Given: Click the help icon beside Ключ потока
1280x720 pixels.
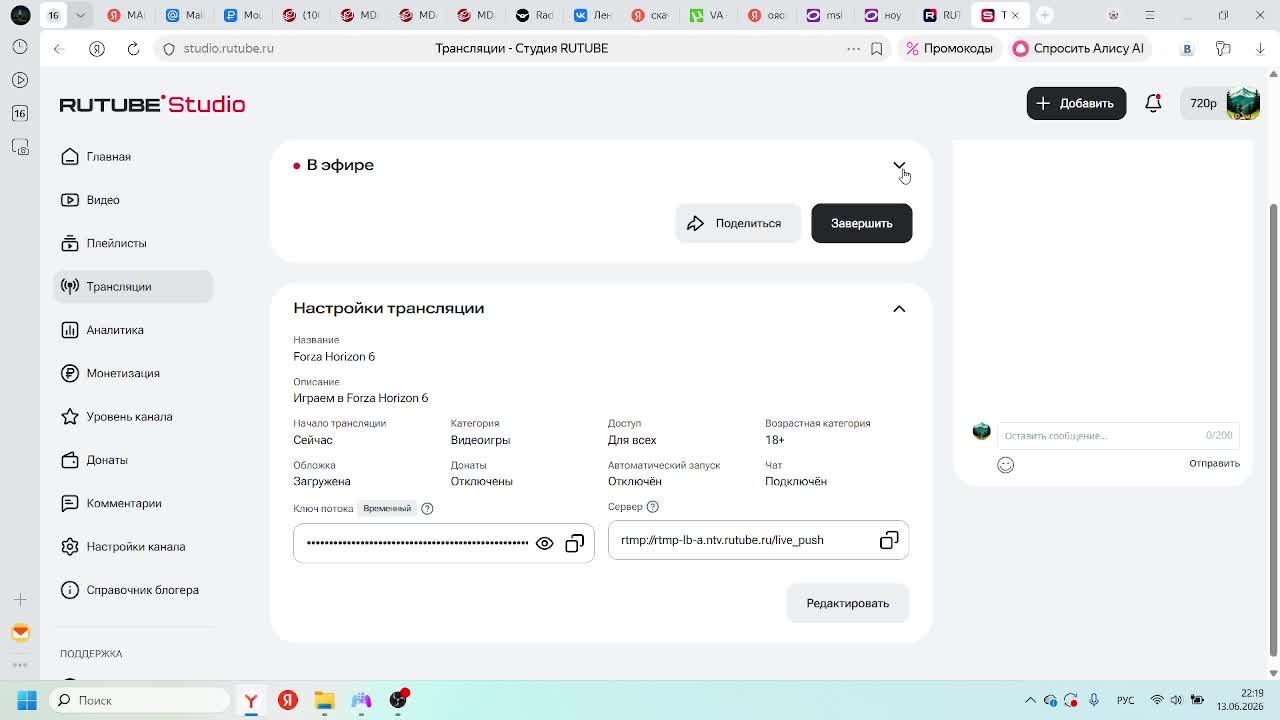Looking at the screenshot, I should [x=427, y=509].
